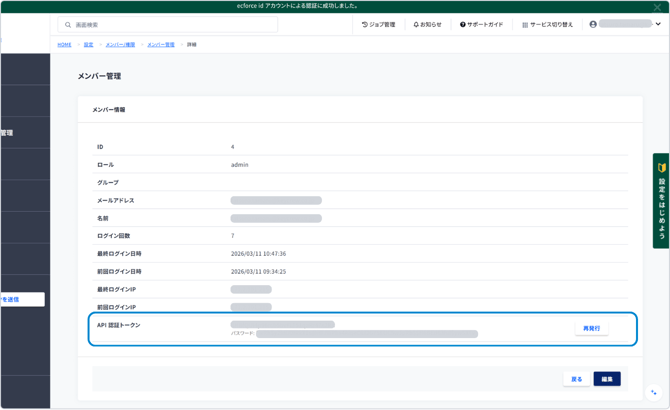Open the サポートガイド help guide
Screen dimensions: 670x410
[481, 25]
